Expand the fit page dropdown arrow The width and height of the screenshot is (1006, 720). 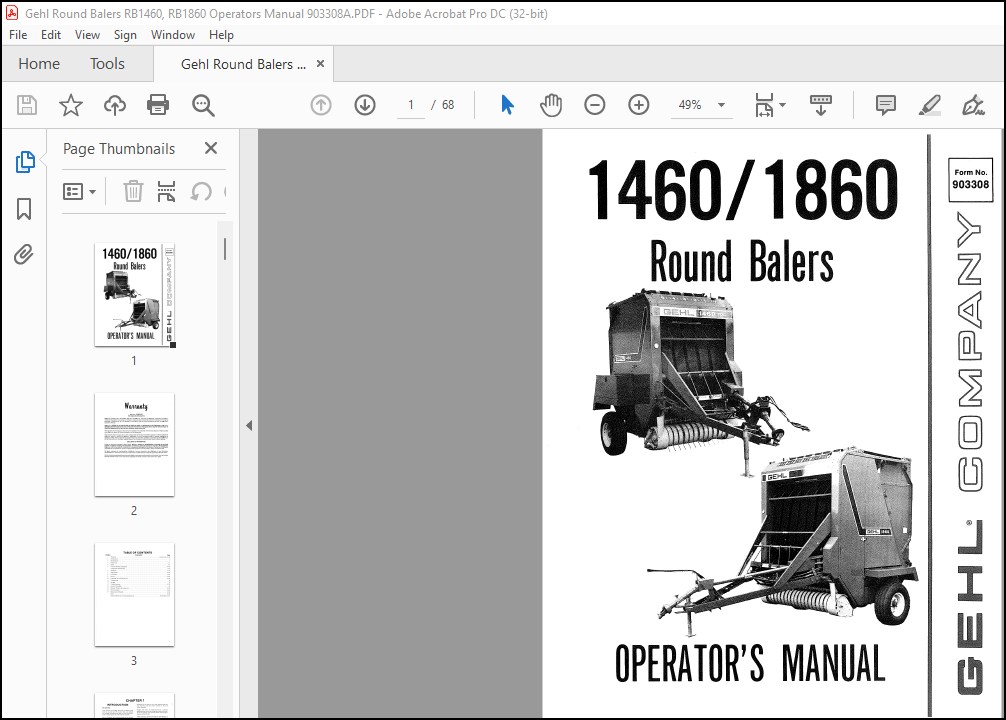point(782,105)
